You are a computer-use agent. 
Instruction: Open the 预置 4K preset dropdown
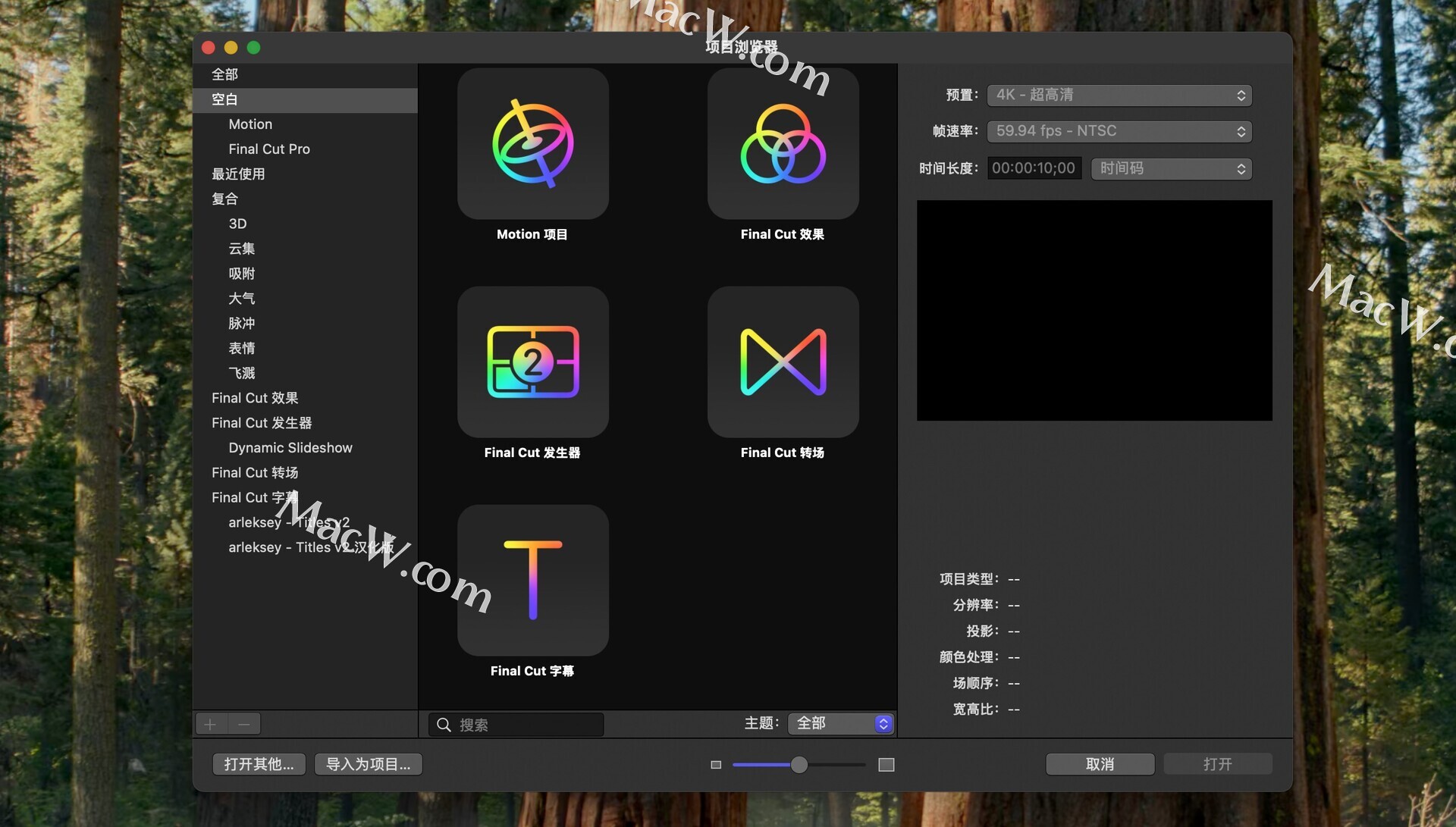click(1119, 96)
